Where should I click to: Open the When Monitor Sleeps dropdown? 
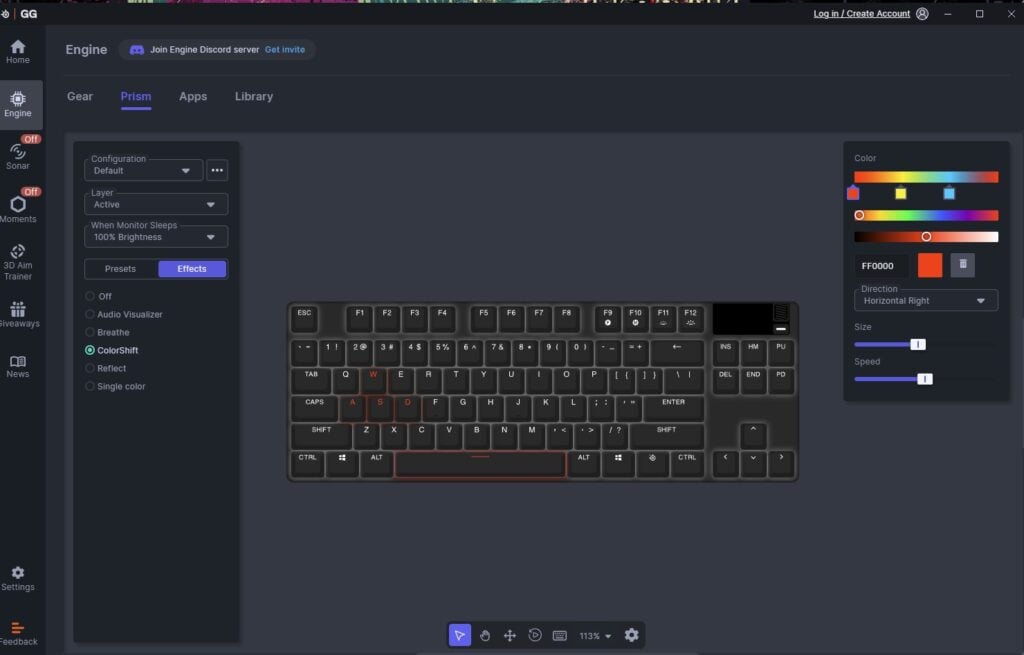pos(156,237)
